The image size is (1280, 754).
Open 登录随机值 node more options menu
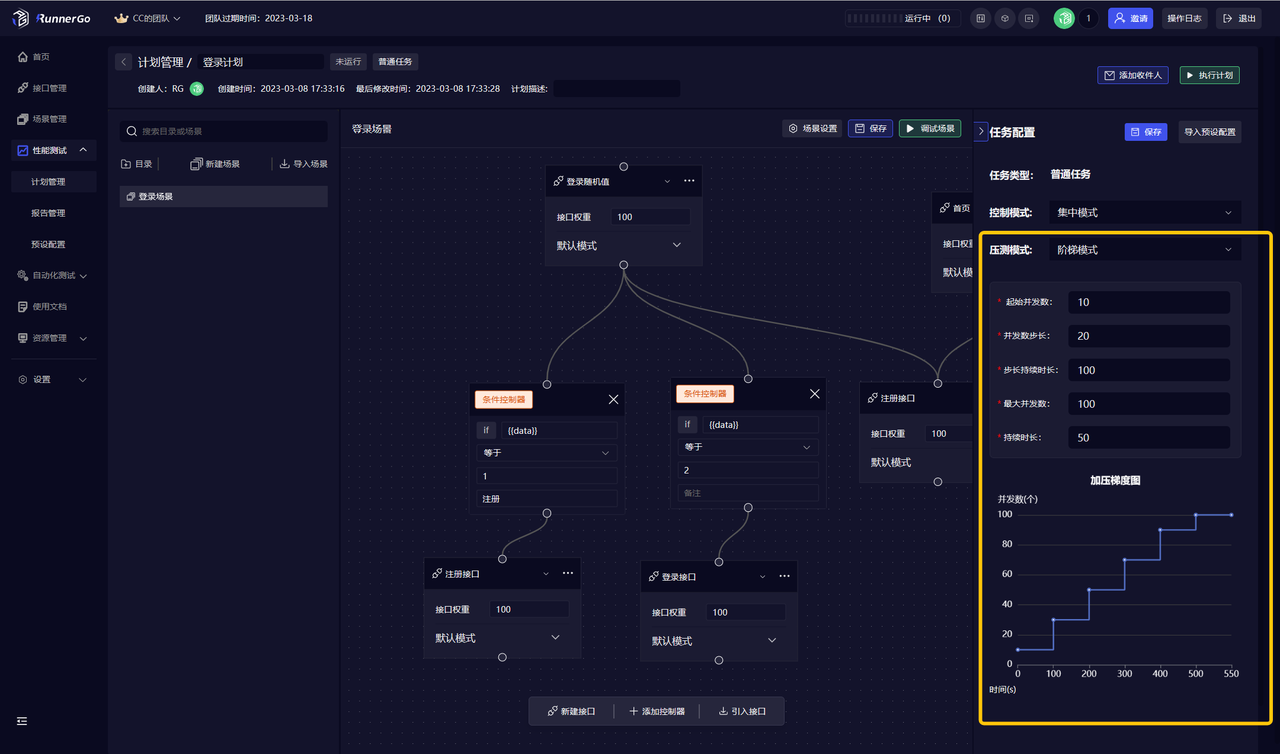click(689, 181)
